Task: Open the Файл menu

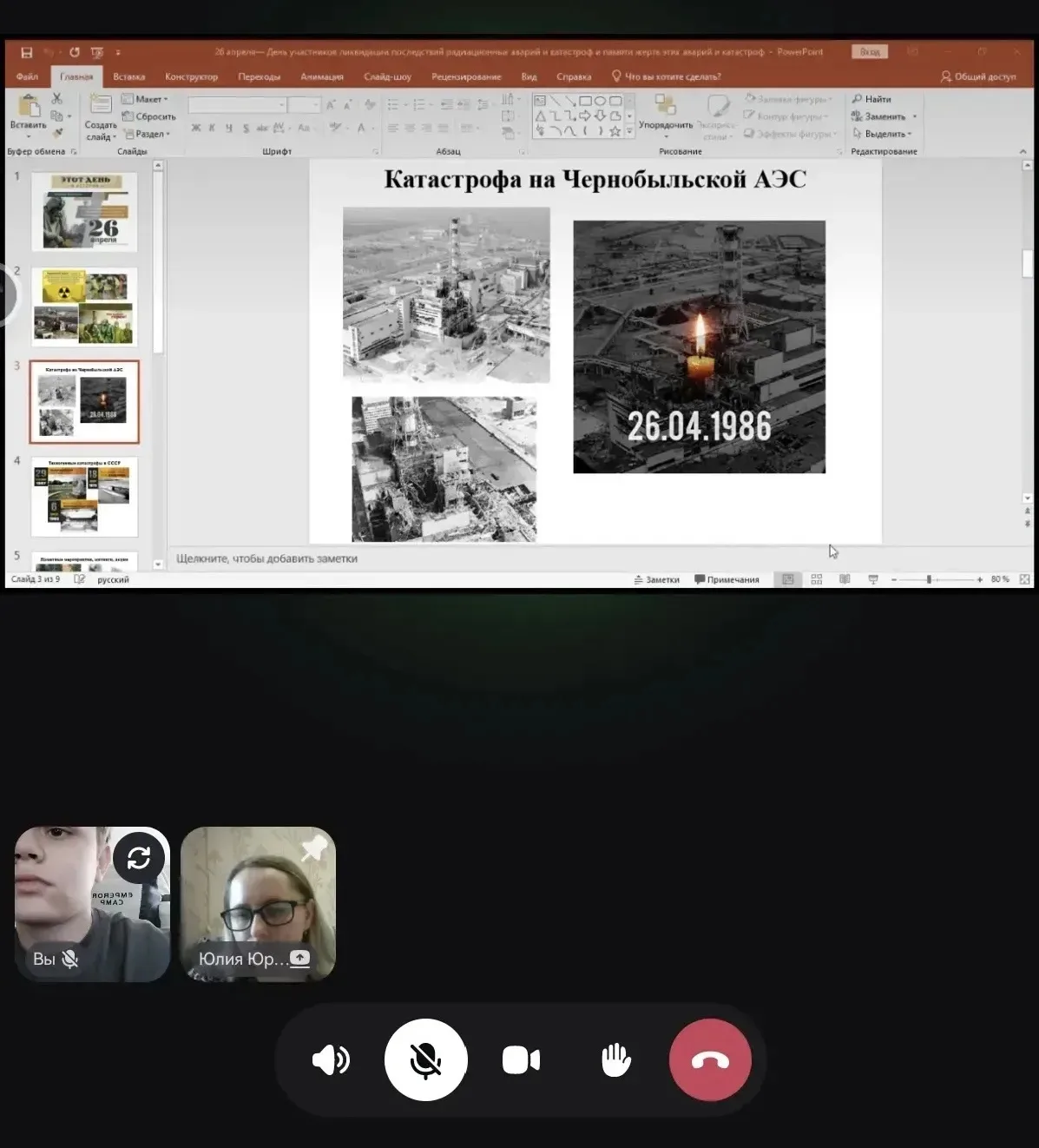Action: click(27, 76)
